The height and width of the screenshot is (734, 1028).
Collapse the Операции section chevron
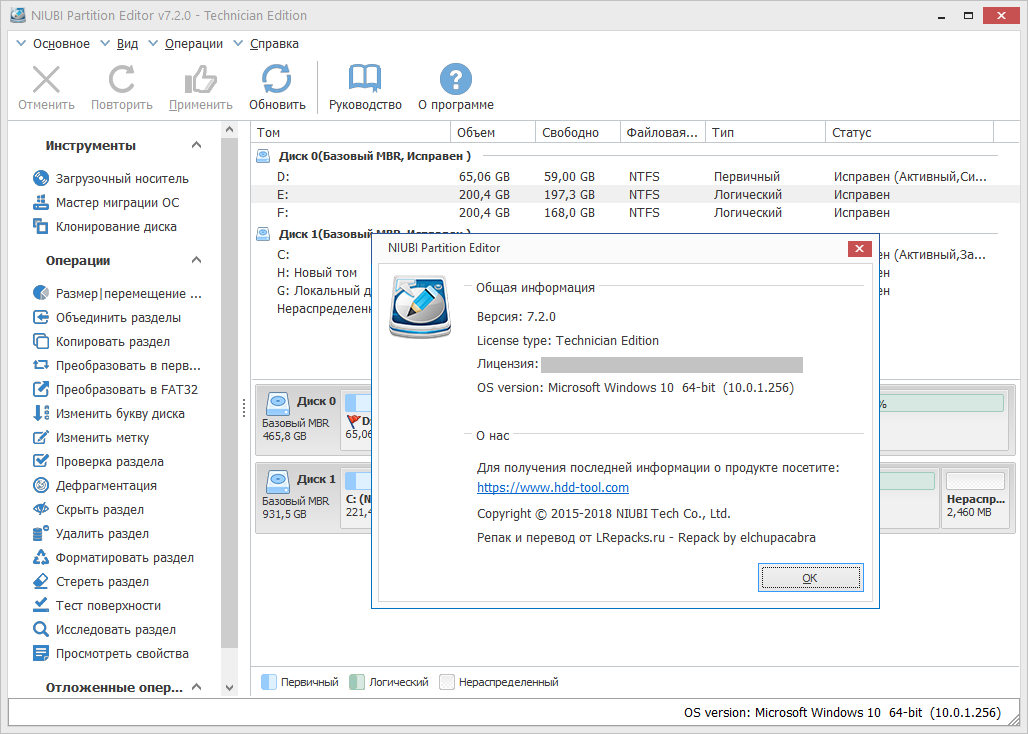click(x=197, y=261)
